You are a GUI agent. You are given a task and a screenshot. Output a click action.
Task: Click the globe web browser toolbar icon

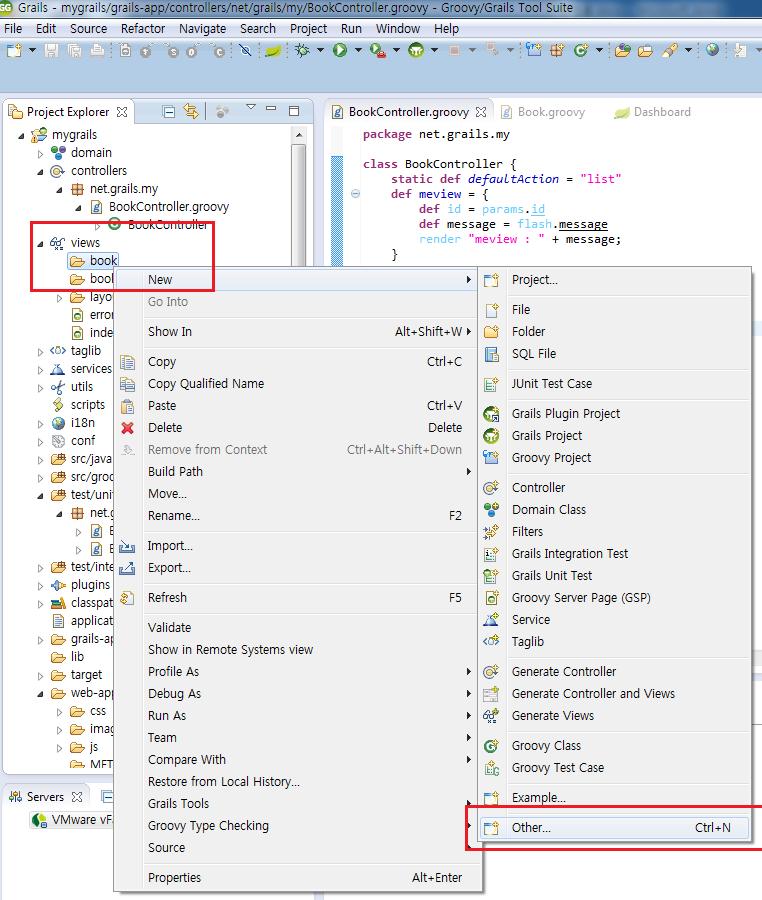[x=712, y=50]
